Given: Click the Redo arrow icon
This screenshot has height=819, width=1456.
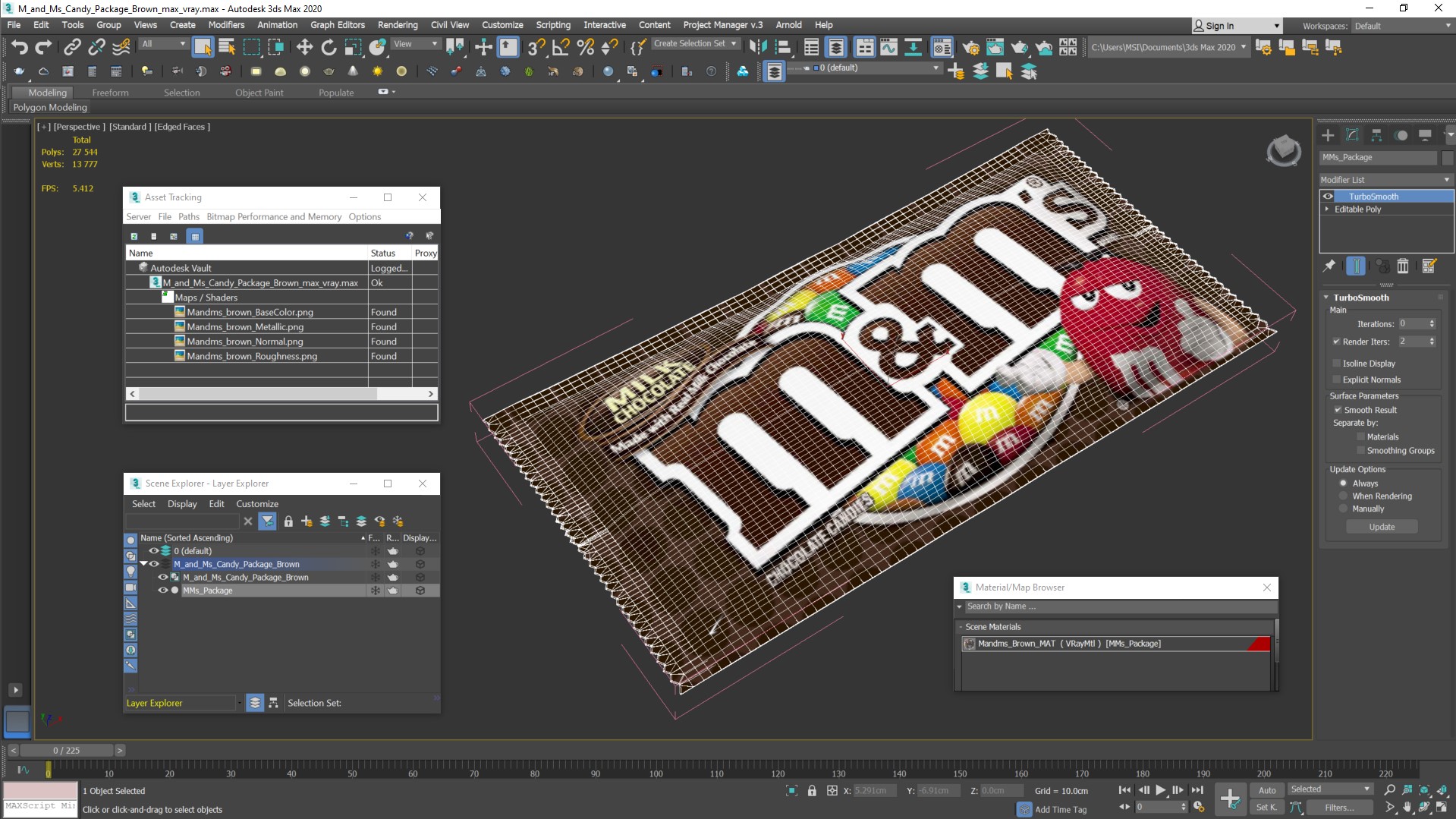Looking at the screenshot, I should (44, 48).
